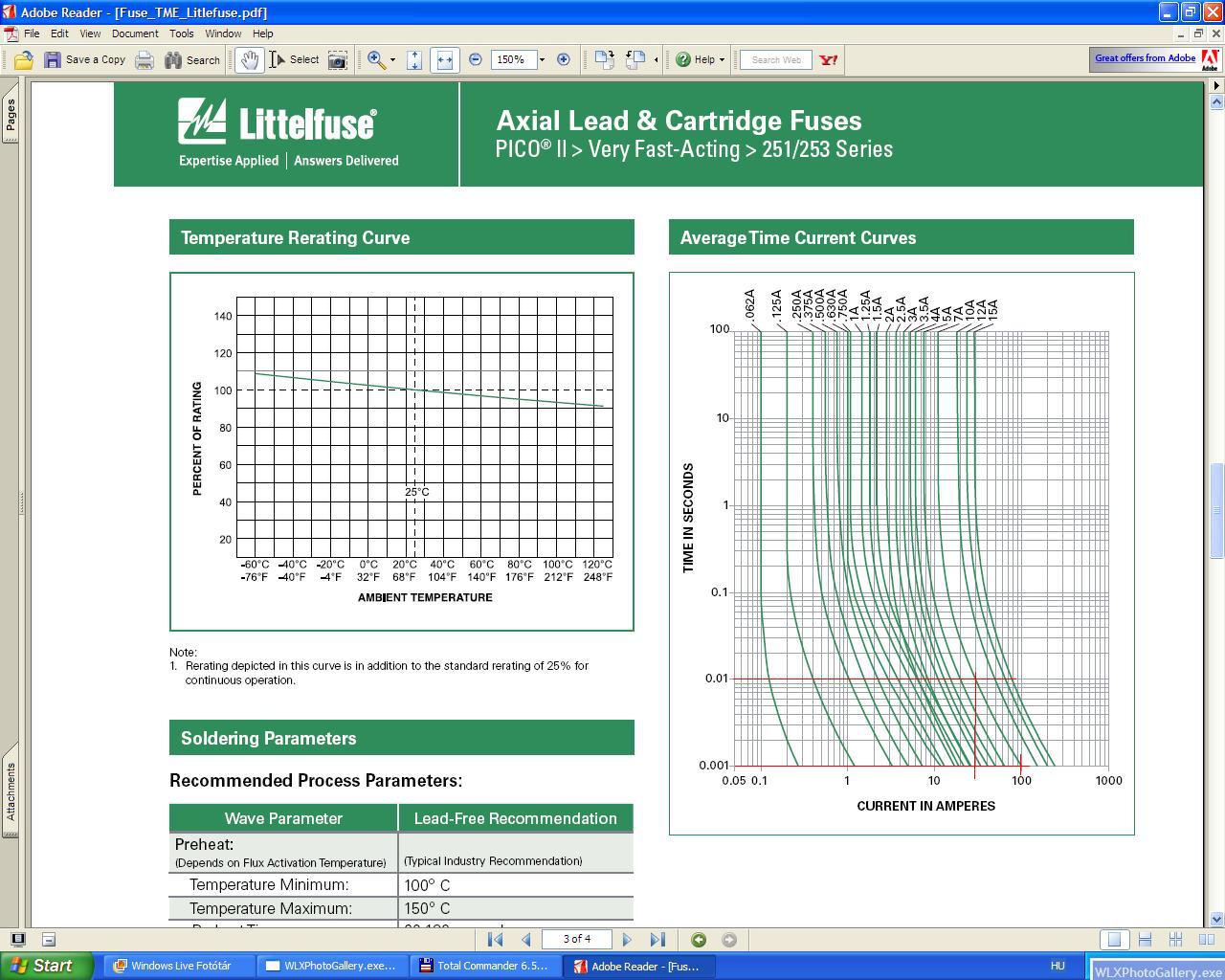This screenshot has width=1225, height=980.
Task: Click the page number field showing 3 of 4
Action: pos(577,939)
